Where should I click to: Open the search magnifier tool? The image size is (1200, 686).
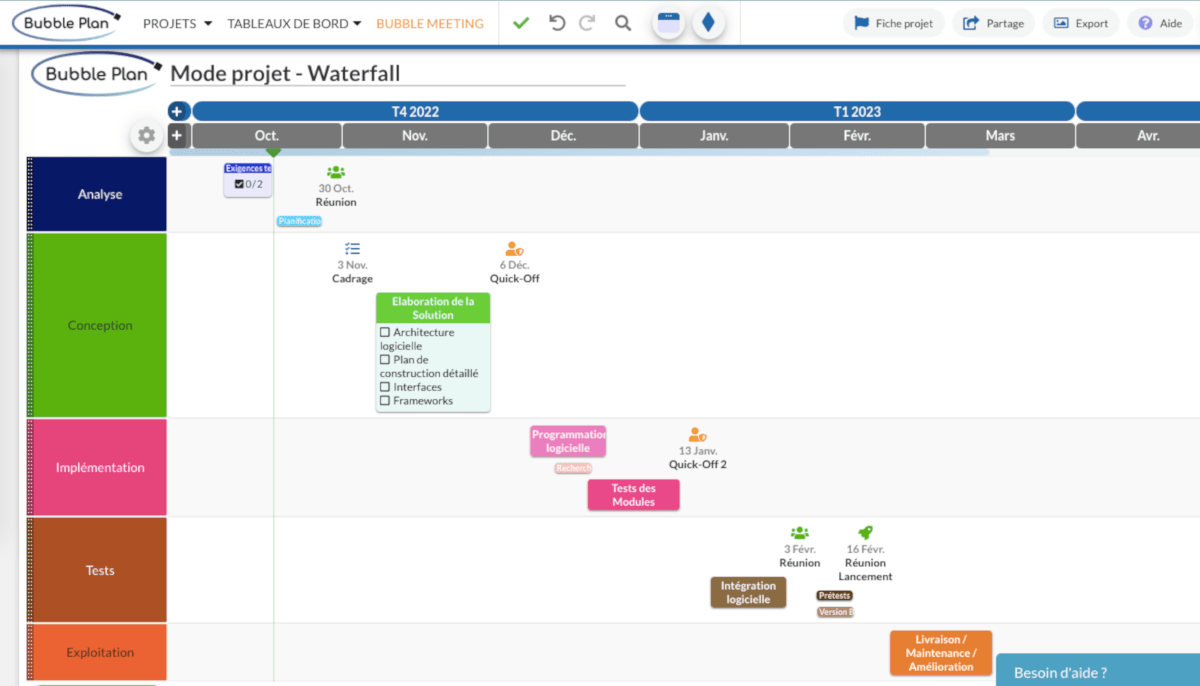(623, 23)
